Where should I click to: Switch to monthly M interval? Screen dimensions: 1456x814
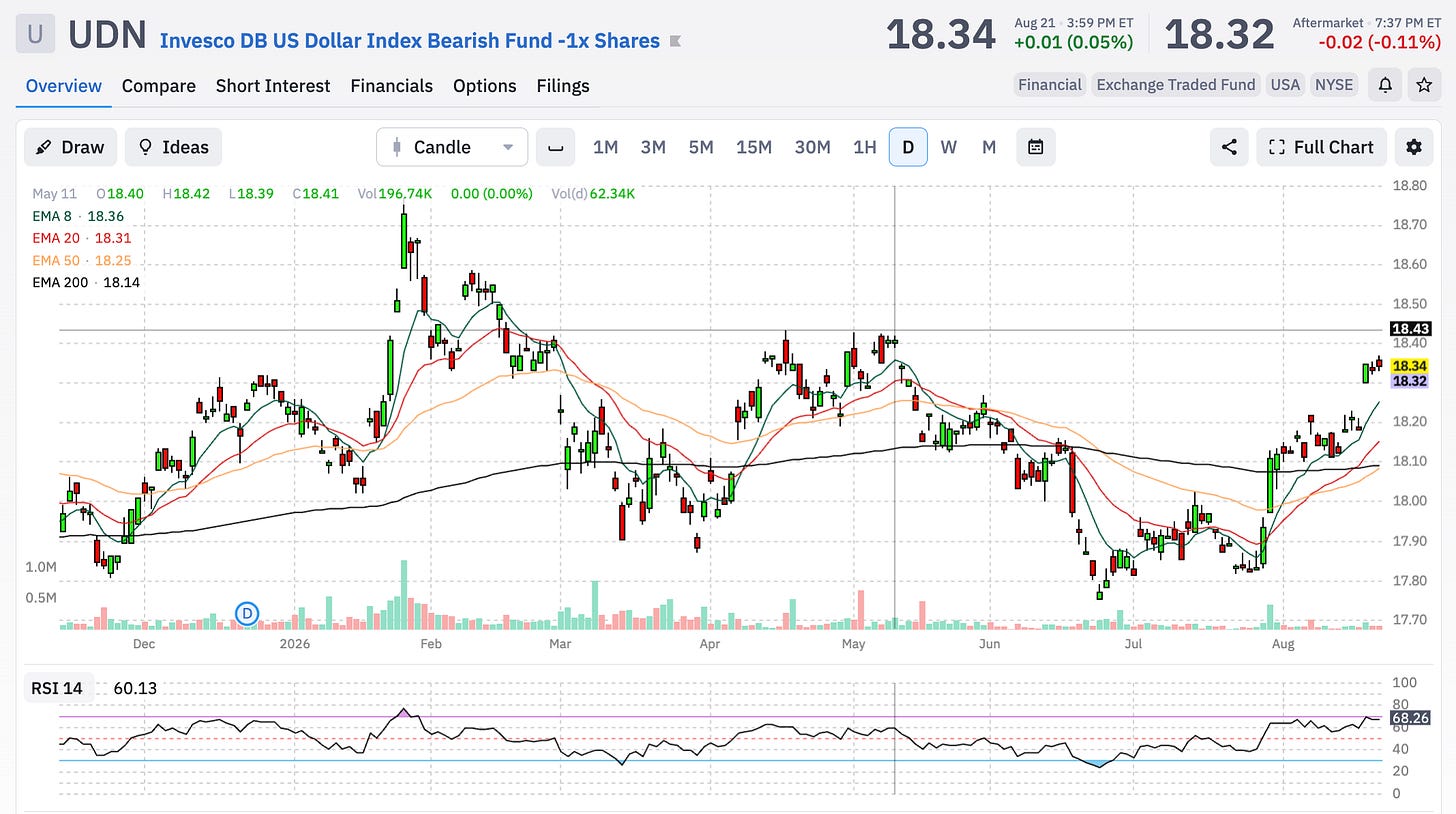(989, 147)
